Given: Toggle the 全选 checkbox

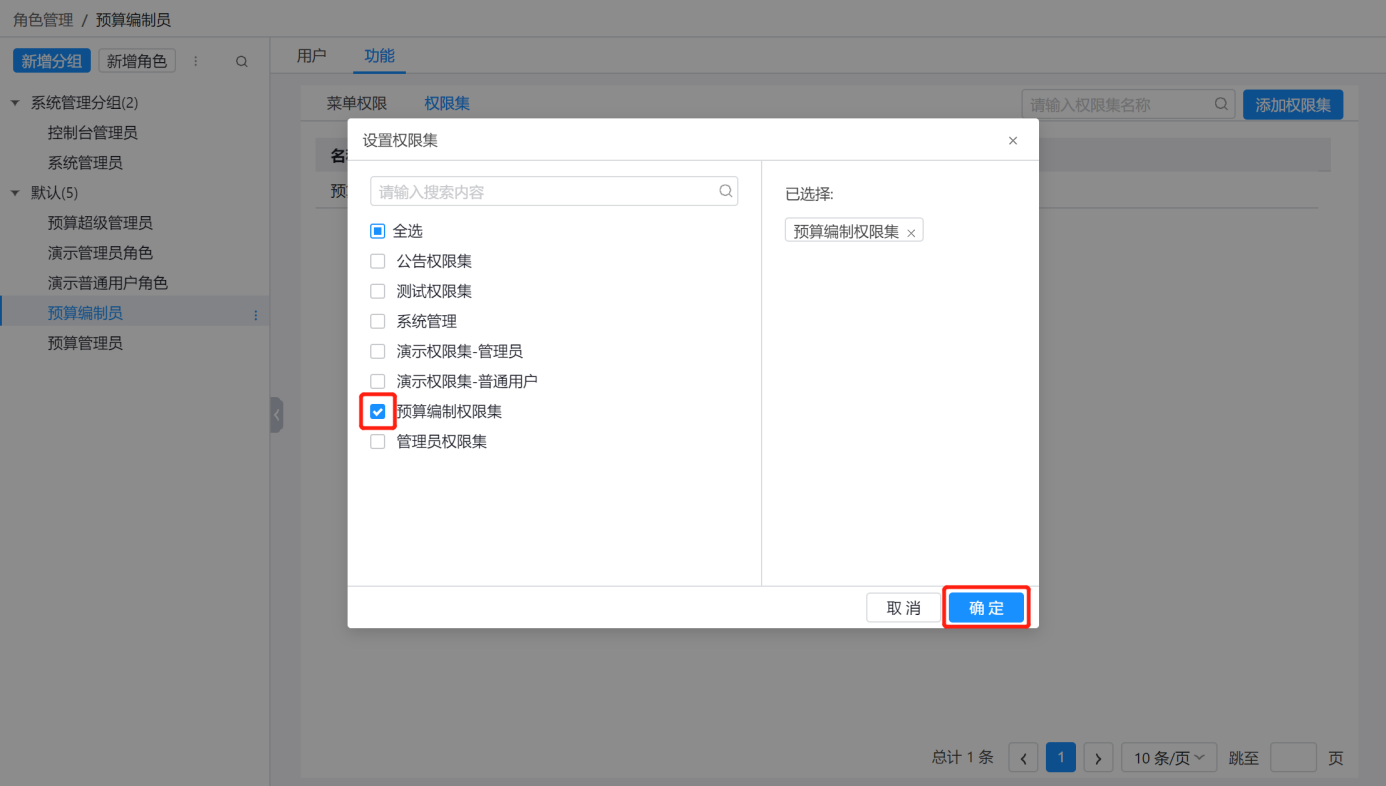Looking at the screenshot, I should click(378, 231).
